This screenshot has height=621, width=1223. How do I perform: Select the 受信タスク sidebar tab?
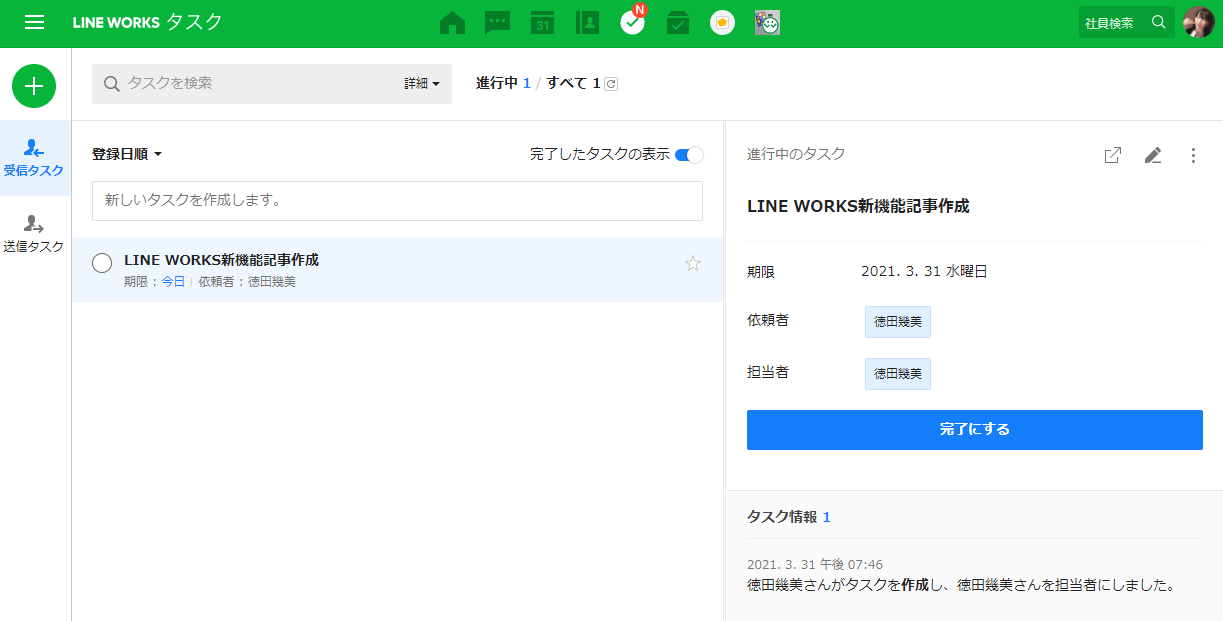[35, 158]
